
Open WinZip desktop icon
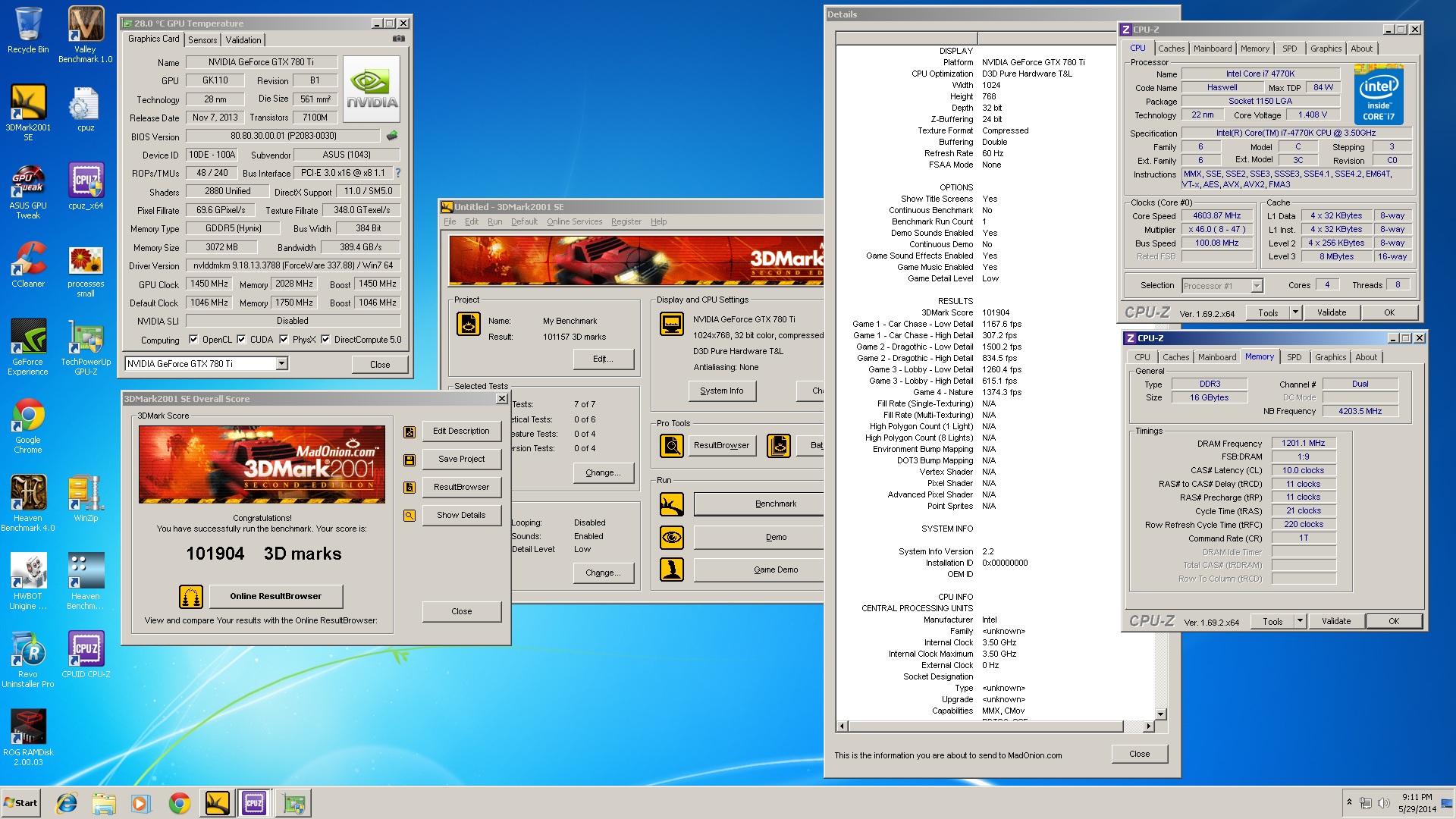[86, 499]
